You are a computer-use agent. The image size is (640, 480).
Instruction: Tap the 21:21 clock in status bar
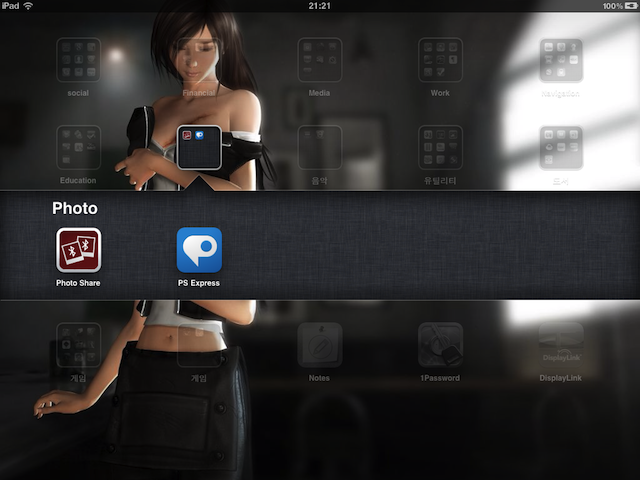(320, 6)
